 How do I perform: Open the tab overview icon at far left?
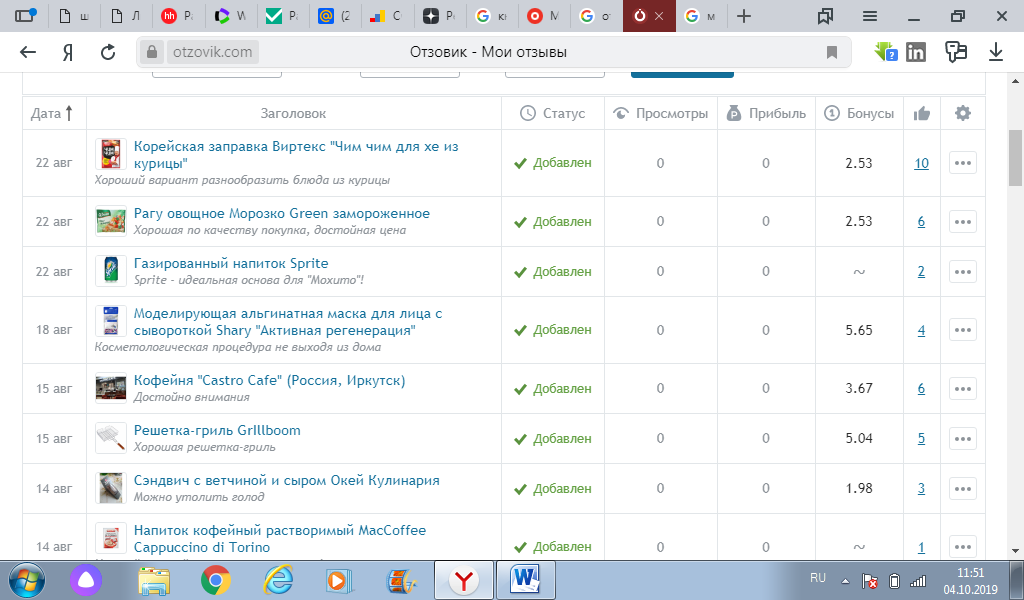pos(25,16)
